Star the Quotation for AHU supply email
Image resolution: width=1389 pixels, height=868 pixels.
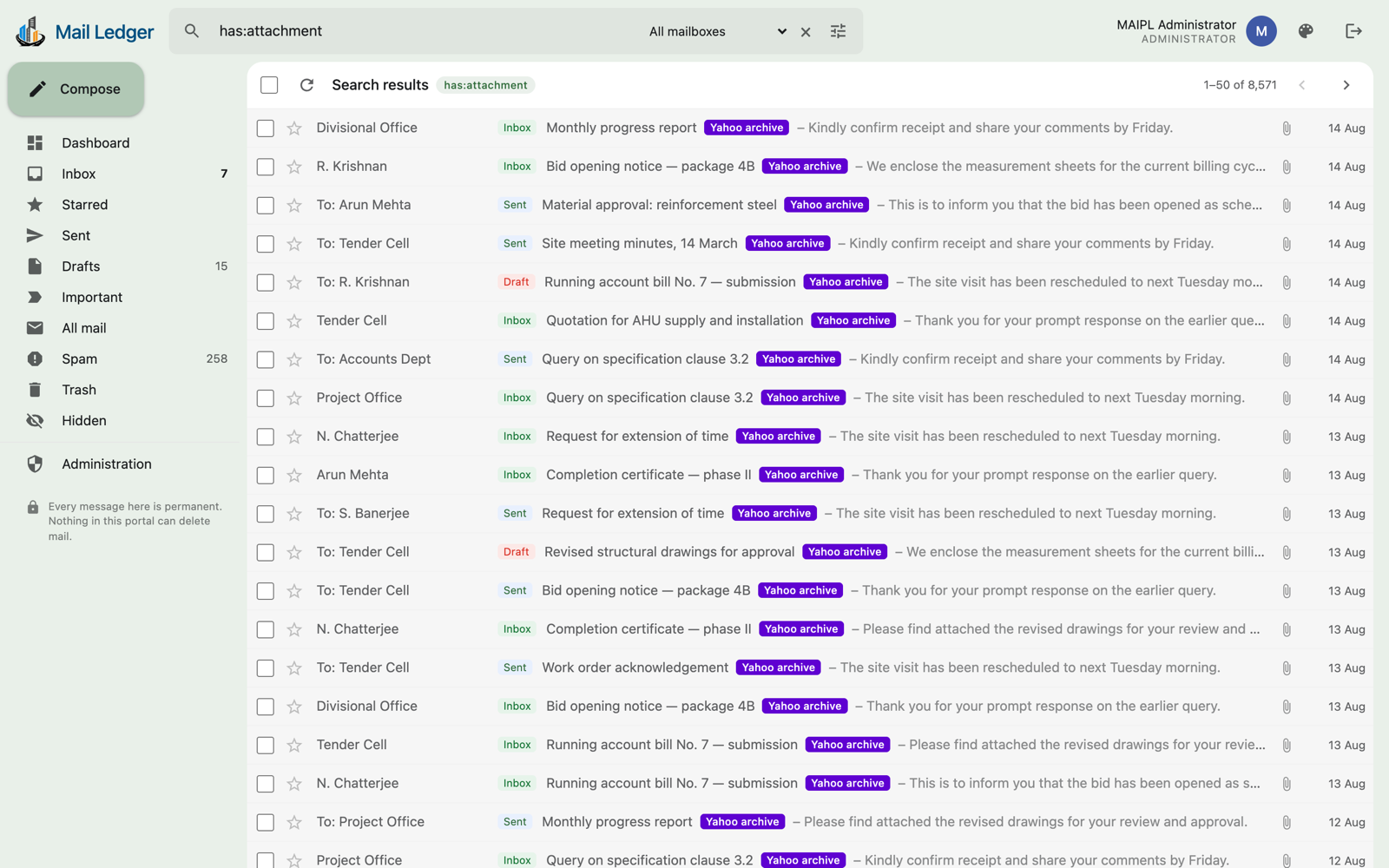[x=294, y=321]
